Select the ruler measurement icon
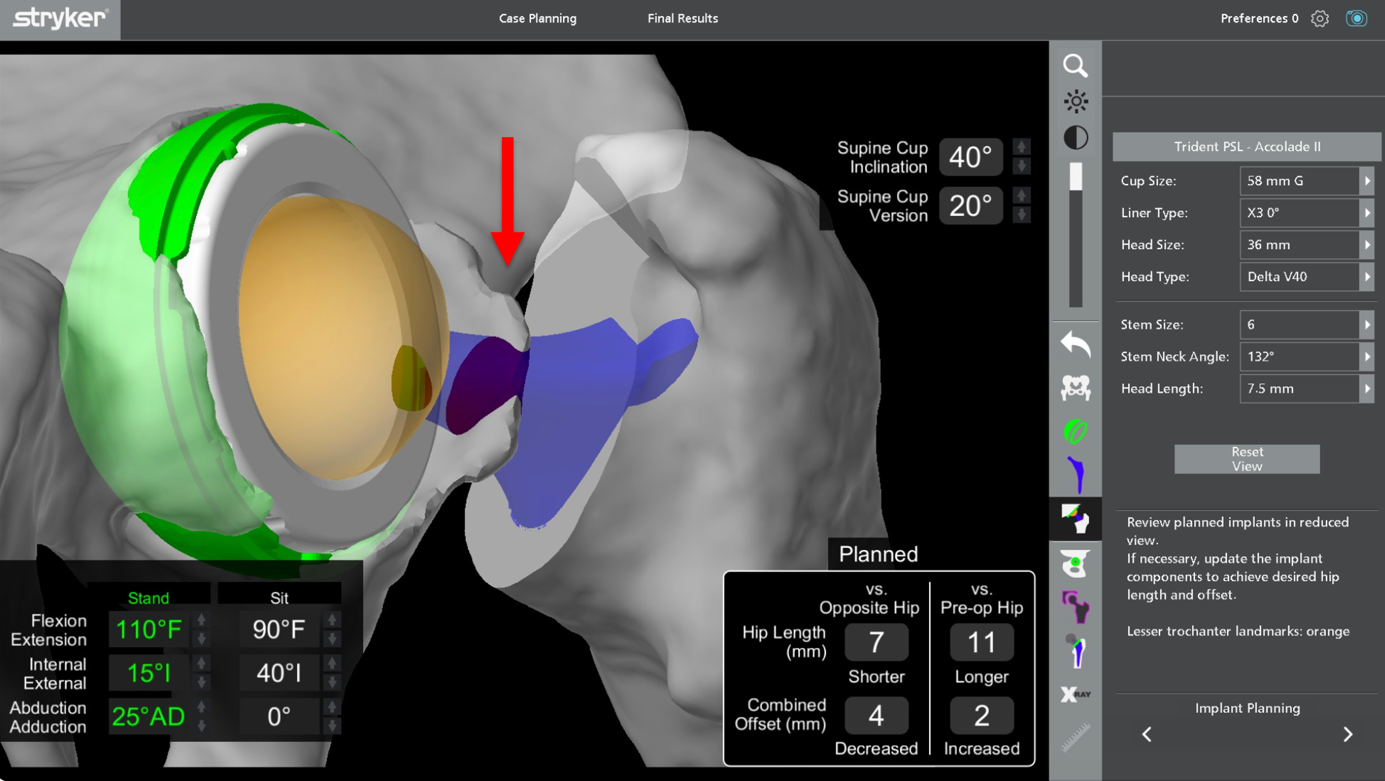The height and width of the screenshot is (781, 1385). [1075, 738]
